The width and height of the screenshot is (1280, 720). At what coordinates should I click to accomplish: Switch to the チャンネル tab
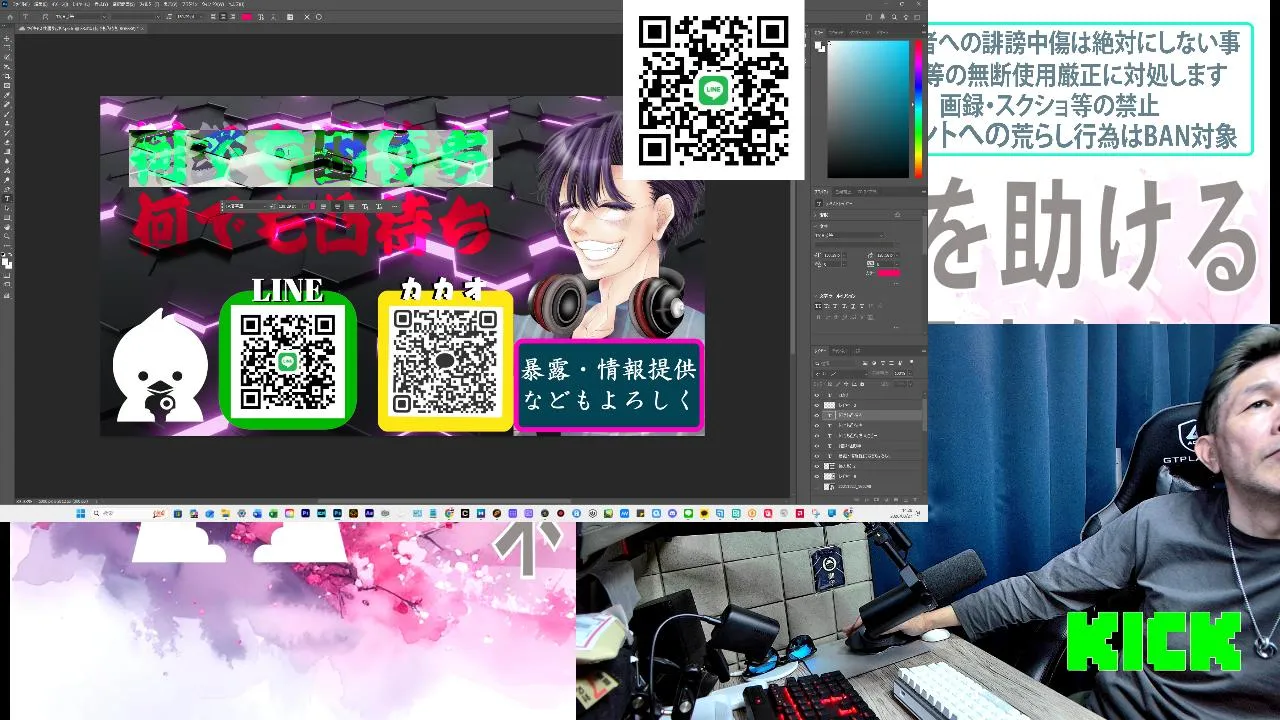pos(839,351)
